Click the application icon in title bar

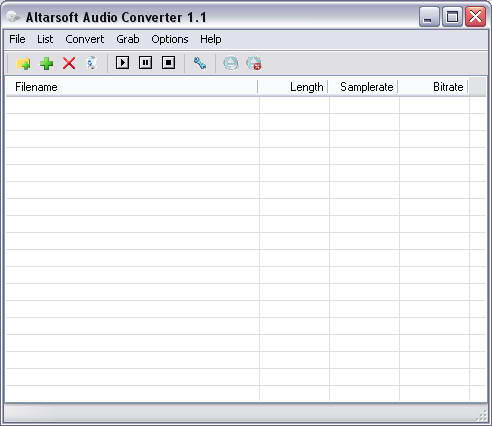13,17
